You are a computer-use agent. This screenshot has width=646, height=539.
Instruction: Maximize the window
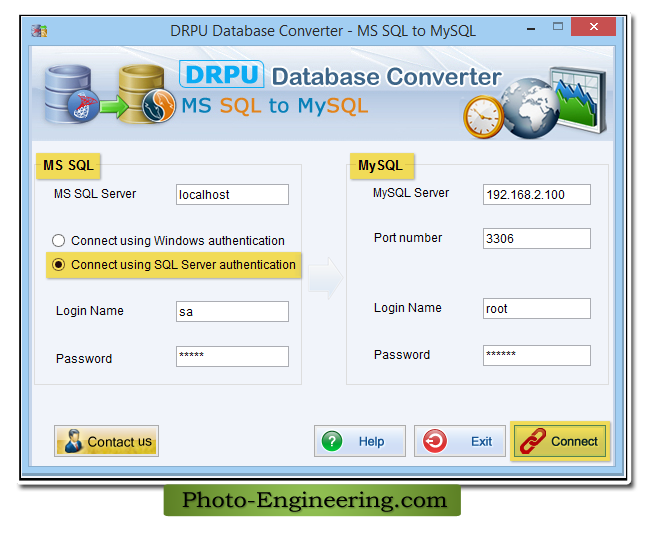pos(557,27)
